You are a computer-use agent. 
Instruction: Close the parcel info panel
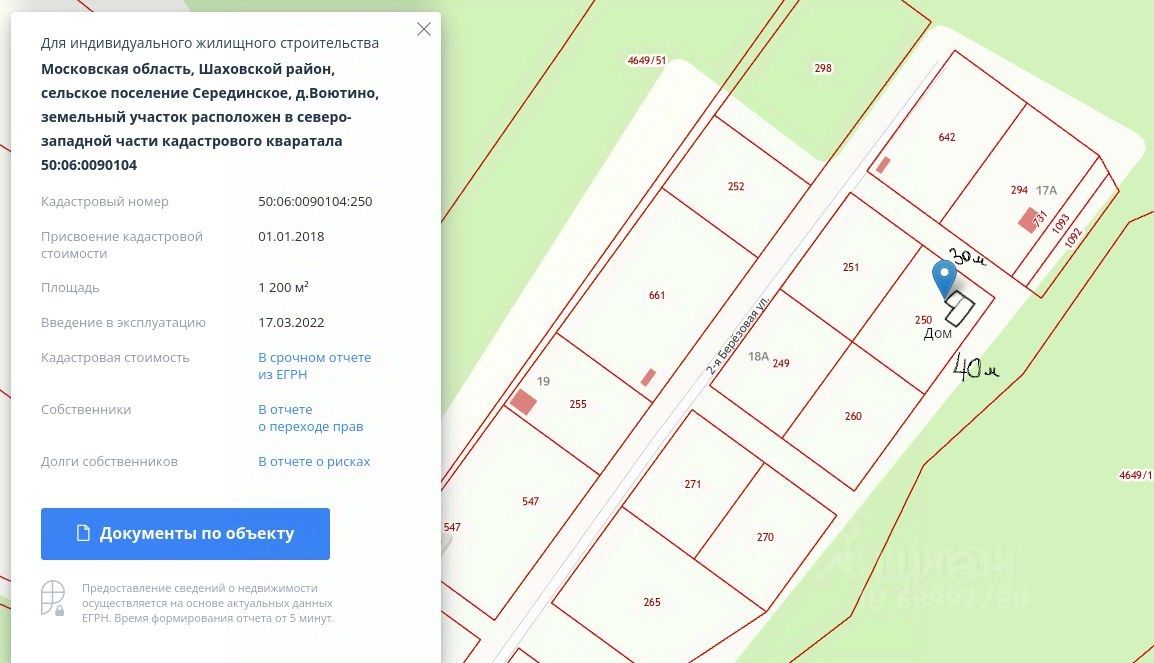pyautogui.click(x=424, y=29)
